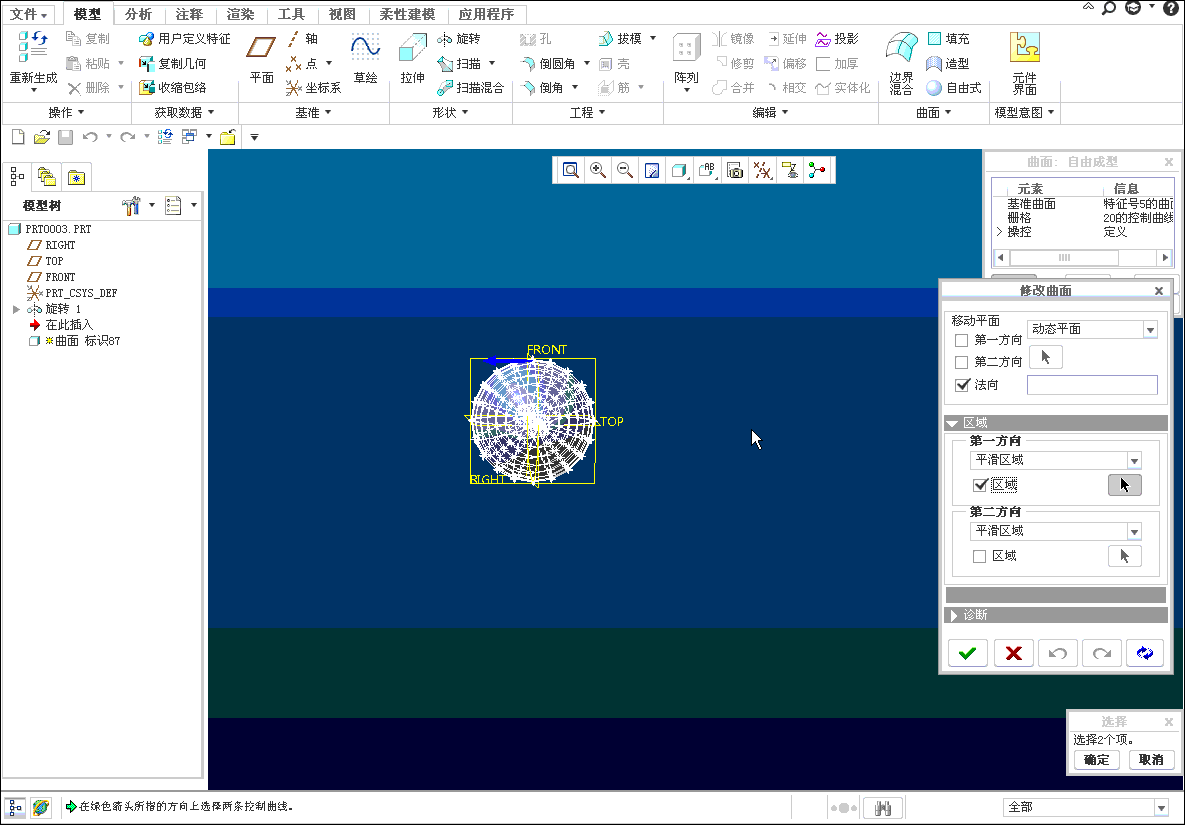This screenshot has height=825, width=1185.
Task: Expand the 基准 ribbon group dropdown
Action: point(314,113)
